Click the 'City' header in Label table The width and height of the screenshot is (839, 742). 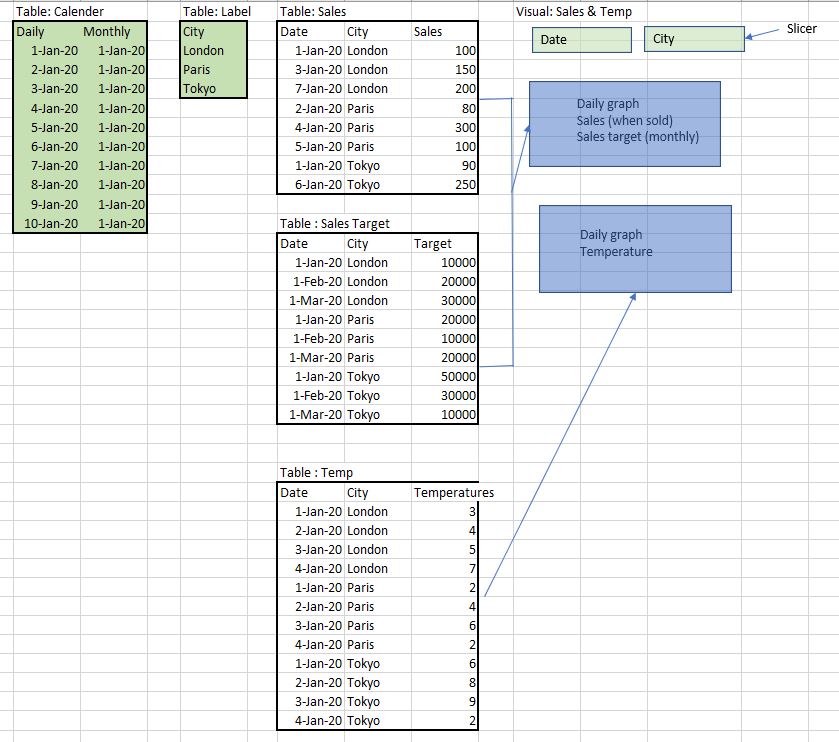pos(193,32)
